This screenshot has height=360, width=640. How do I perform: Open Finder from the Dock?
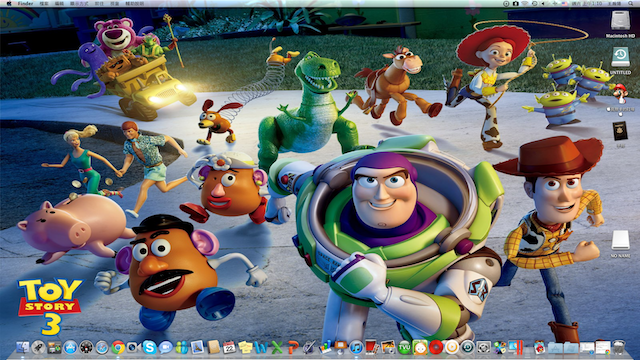[23, 347]
